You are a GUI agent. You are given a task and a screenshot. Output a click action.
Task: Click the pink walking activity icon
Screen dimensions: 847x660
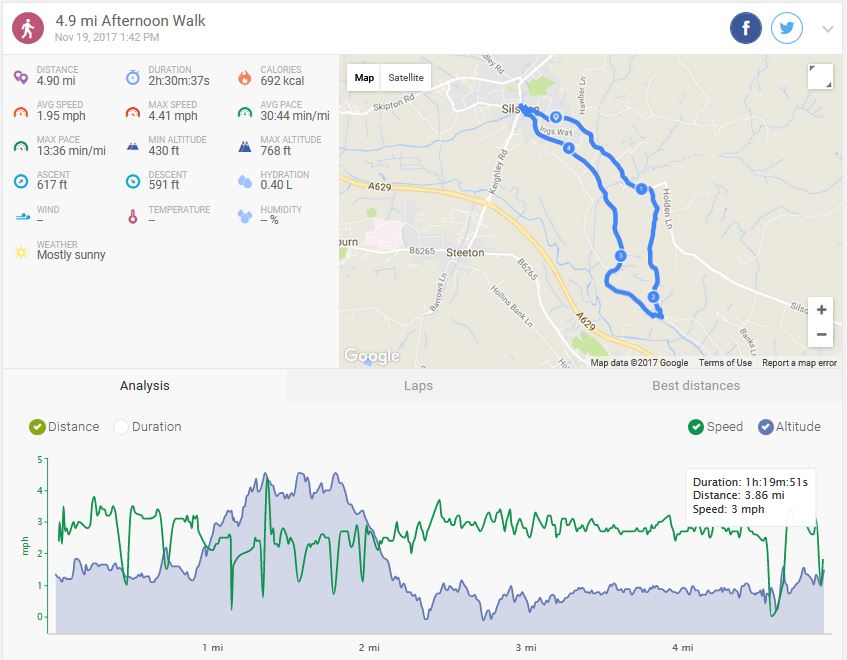(27, 28)
